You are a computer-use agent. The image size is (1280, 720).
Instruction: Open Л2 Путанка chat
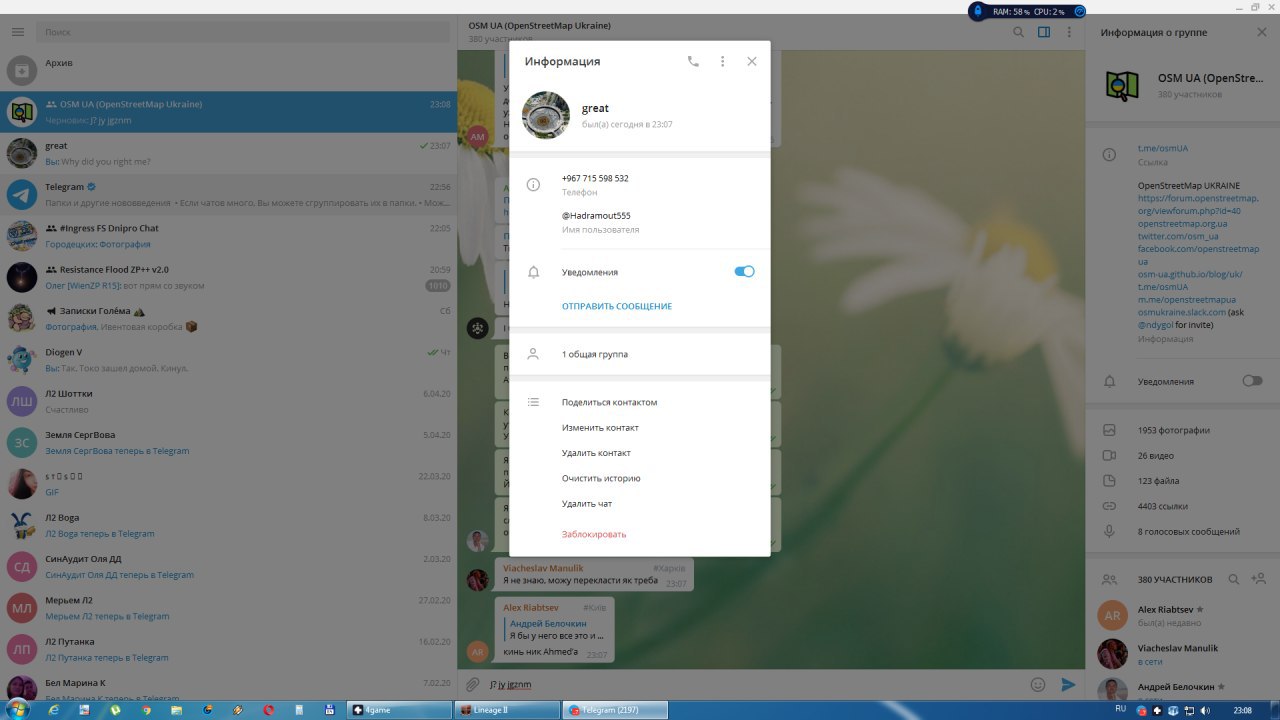point(229,649)
